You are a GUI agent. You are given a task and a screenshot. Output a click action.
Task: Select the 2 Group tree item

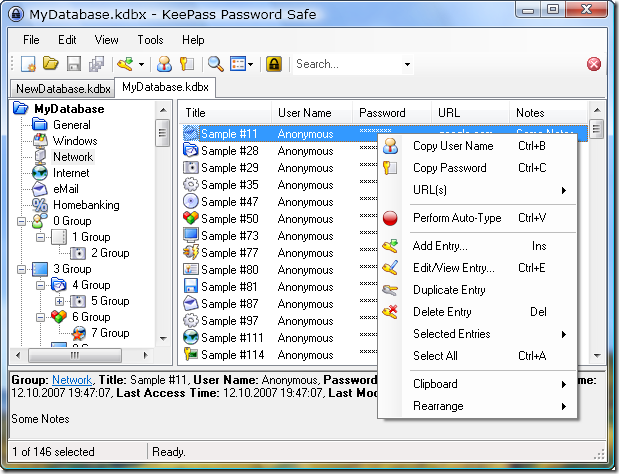[110, 253]
